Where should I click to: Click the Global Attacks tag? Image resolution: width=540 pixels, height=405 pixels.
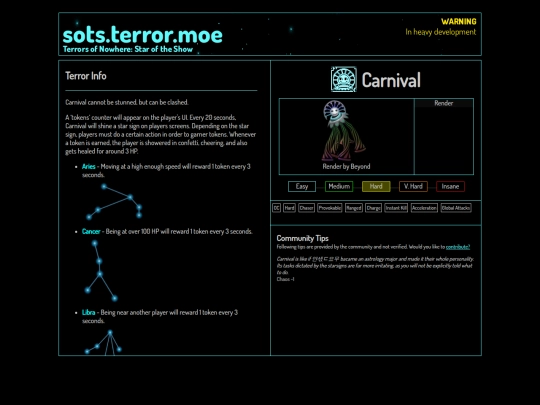tap(456, 208)
